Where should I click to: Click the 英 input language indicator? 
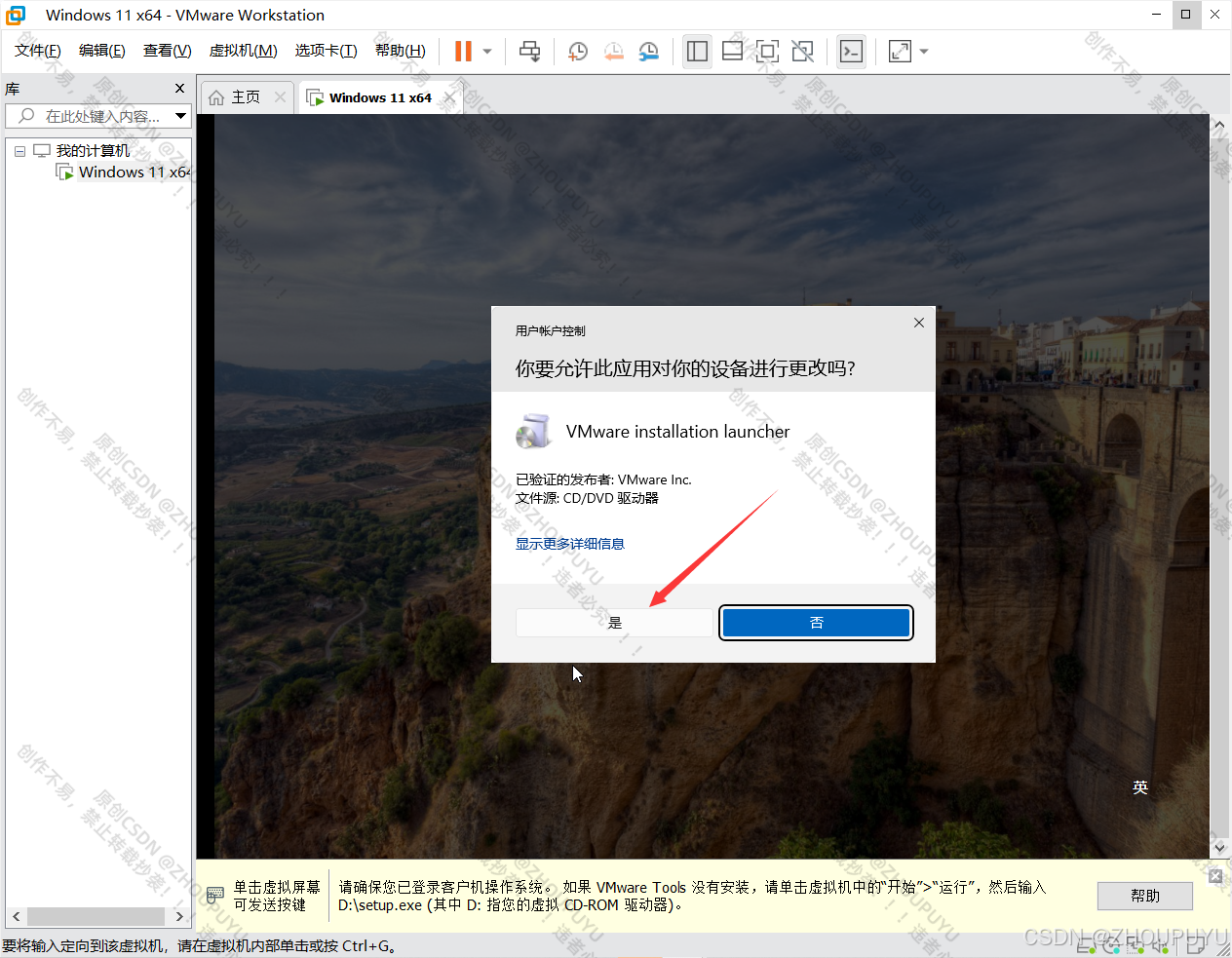[x=1140, y=787]
